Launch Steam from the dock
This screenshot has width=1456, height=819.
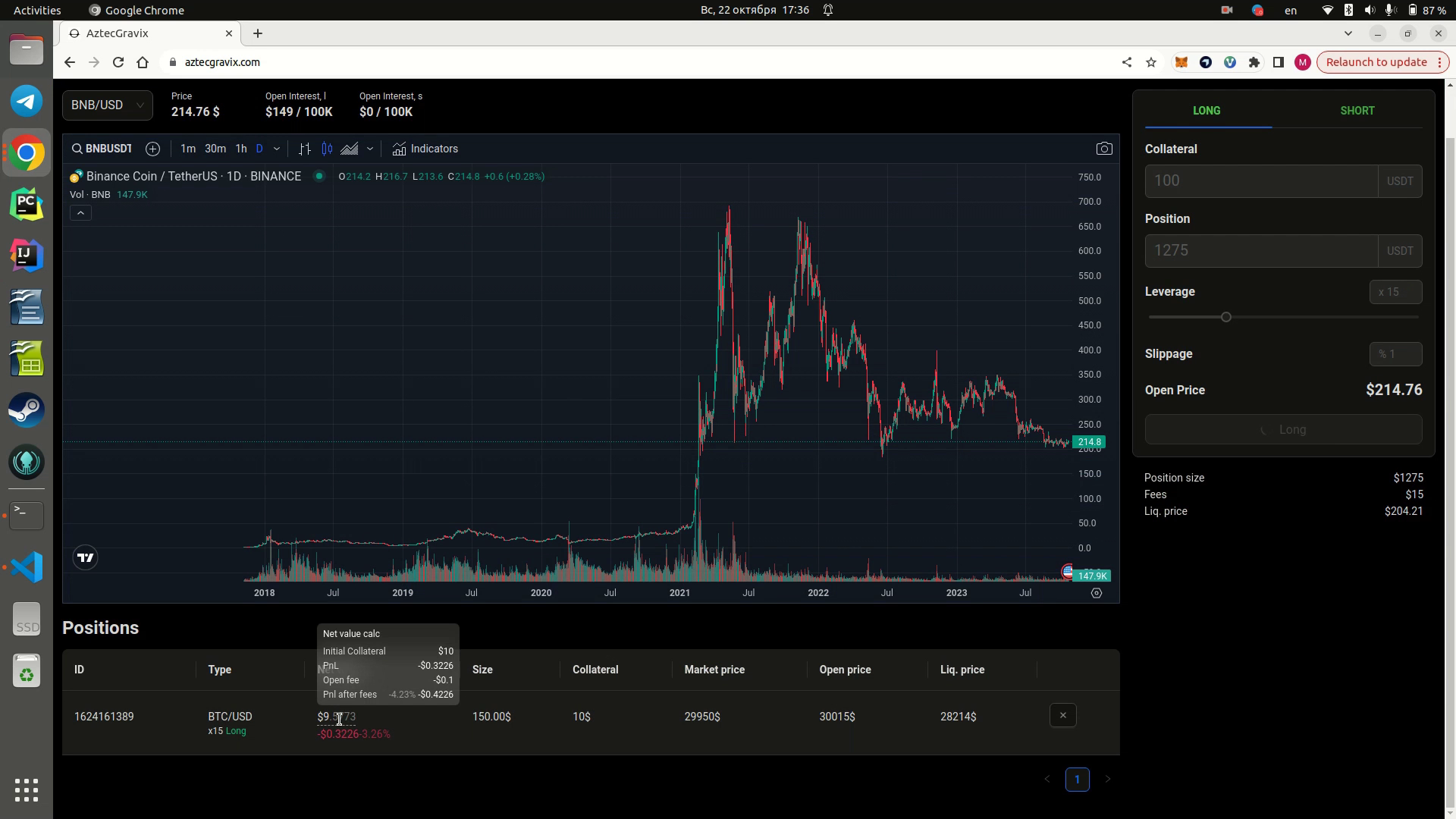click(x=27, y=410)
